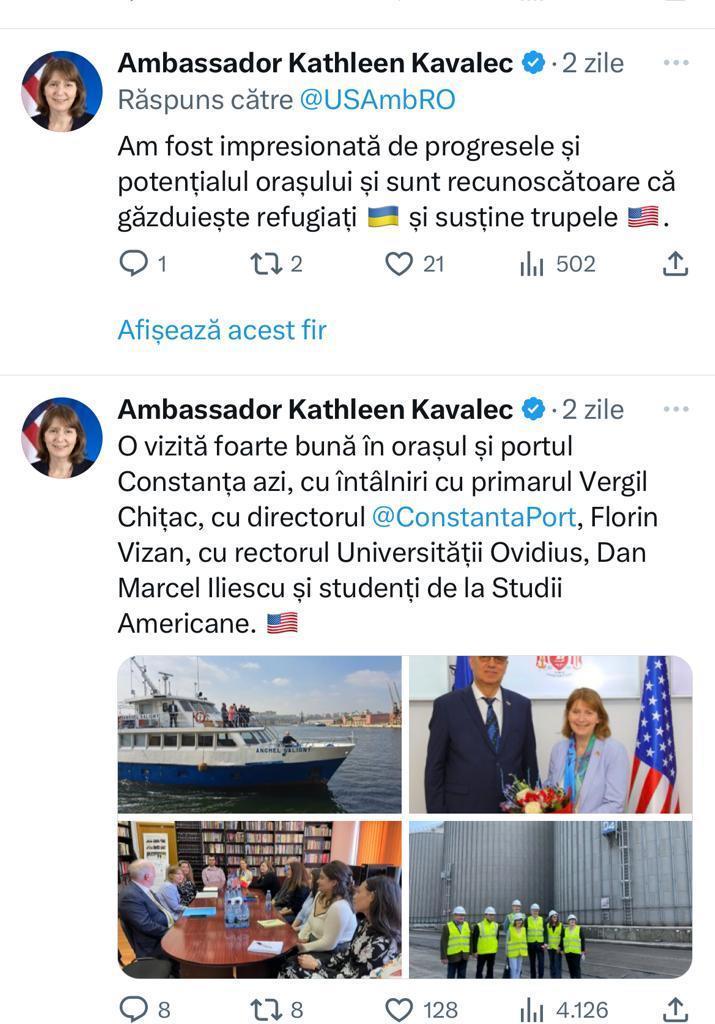This screenshot has height=1024, width=715.
Task: Retweet the Constanța visit tweet
Action: (264, 1008)
